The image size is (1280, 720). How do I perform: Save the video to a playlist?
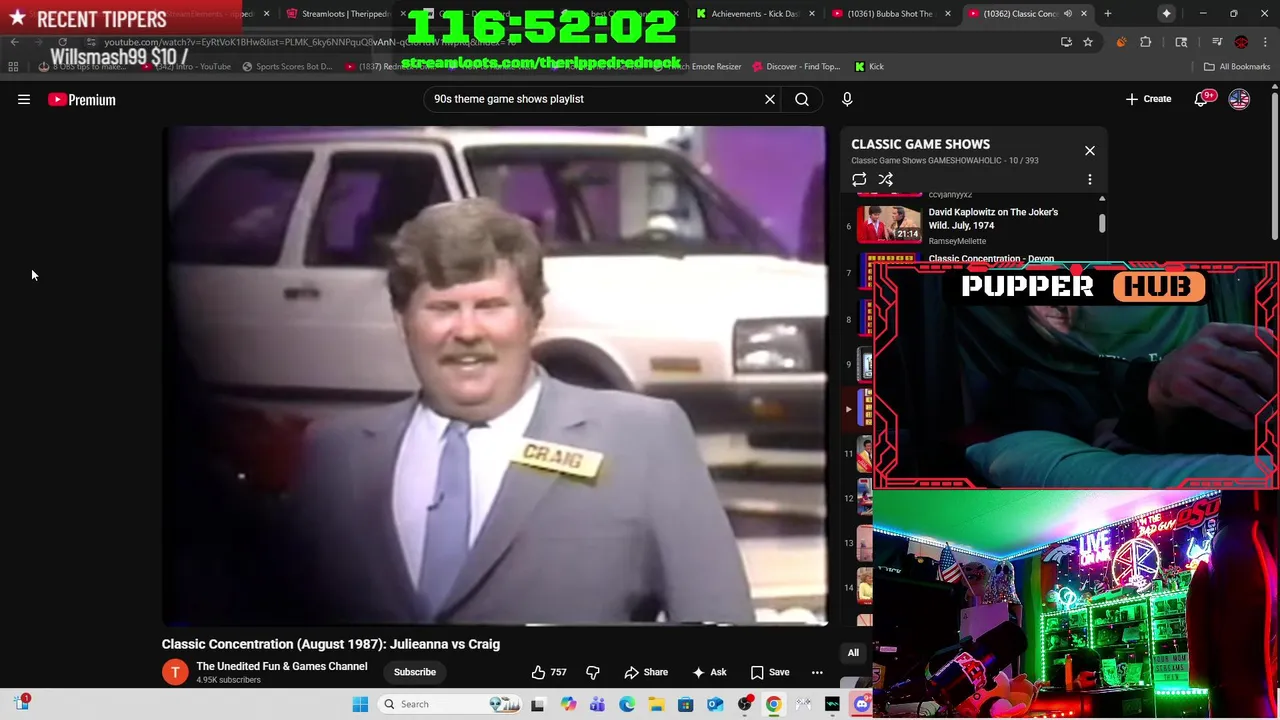tap(770, 672)
